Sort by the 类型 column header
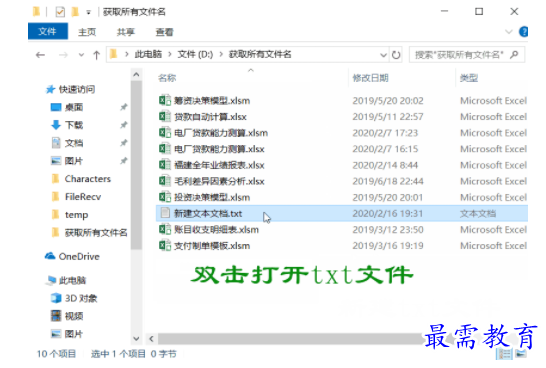 click(469, 78)
